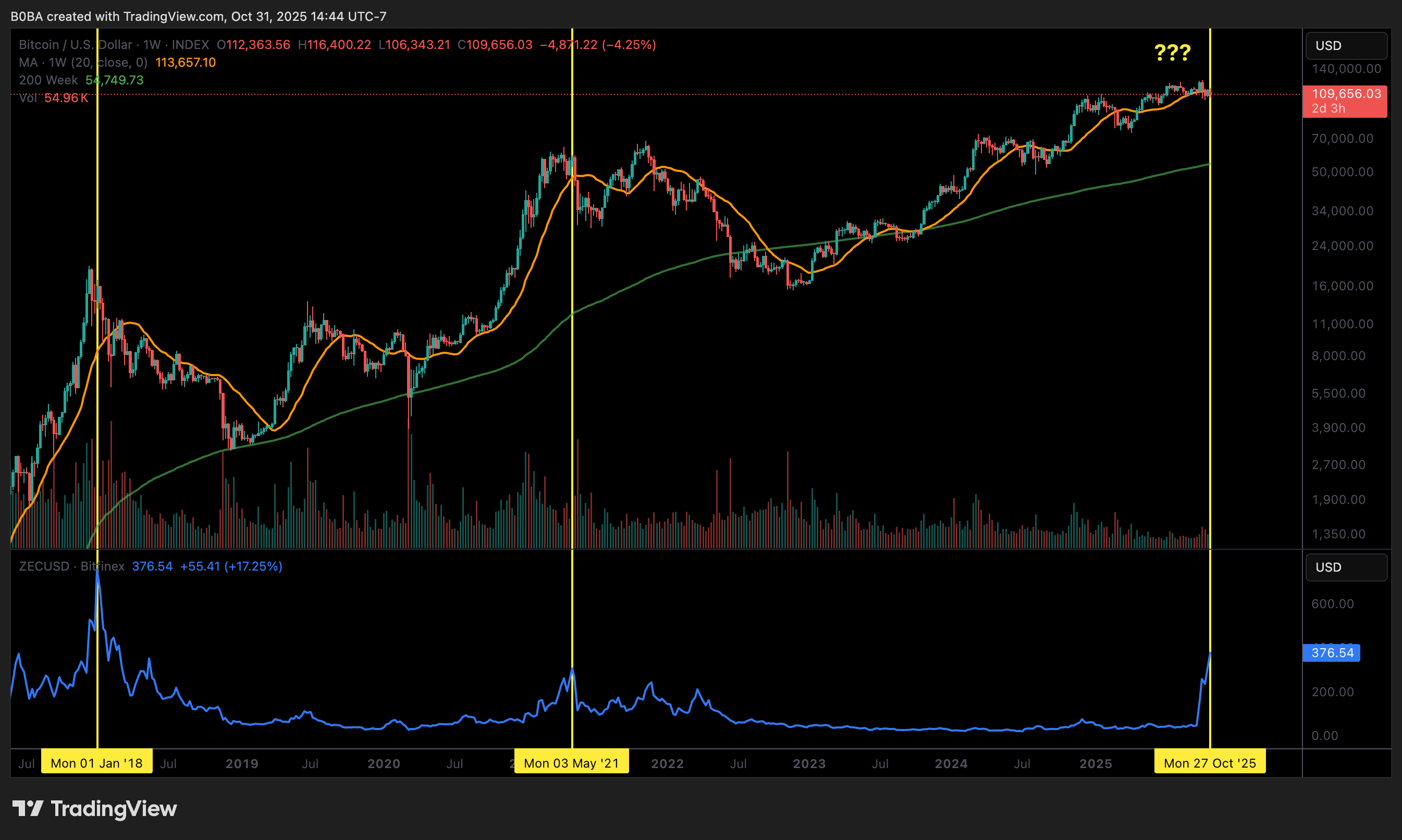Screen dimensions: 1402x840
Task: Click the blue 376.54 ZEC price label
Action: (x=1331, y=652)
